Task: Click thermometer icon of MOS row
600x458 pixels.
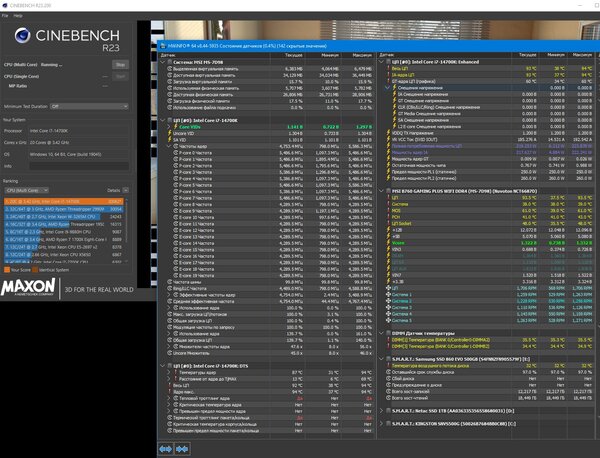Action: (388, 210)
